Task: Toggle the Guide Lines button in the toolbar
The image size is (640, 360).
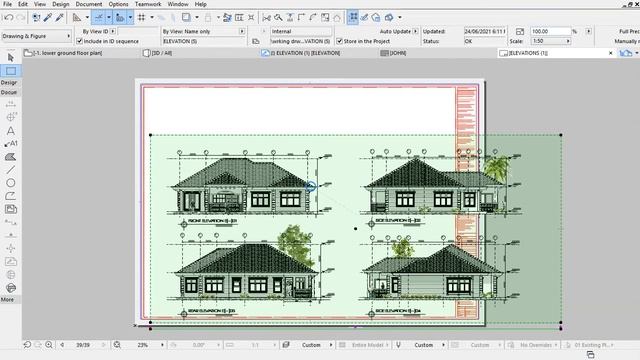Action: (x=98, y=18)
